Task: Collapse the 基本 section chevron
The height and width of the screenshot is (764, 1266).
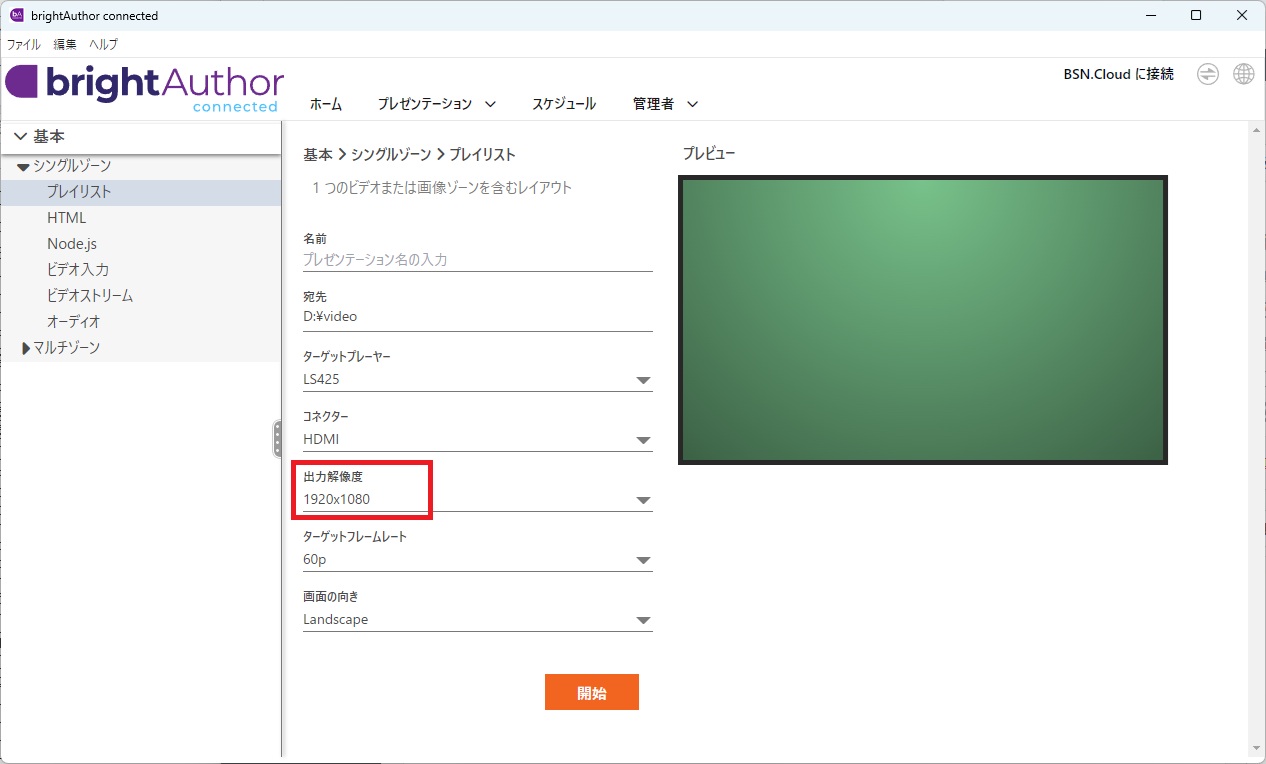Action: pyautogui.click(x=21, y=137)
